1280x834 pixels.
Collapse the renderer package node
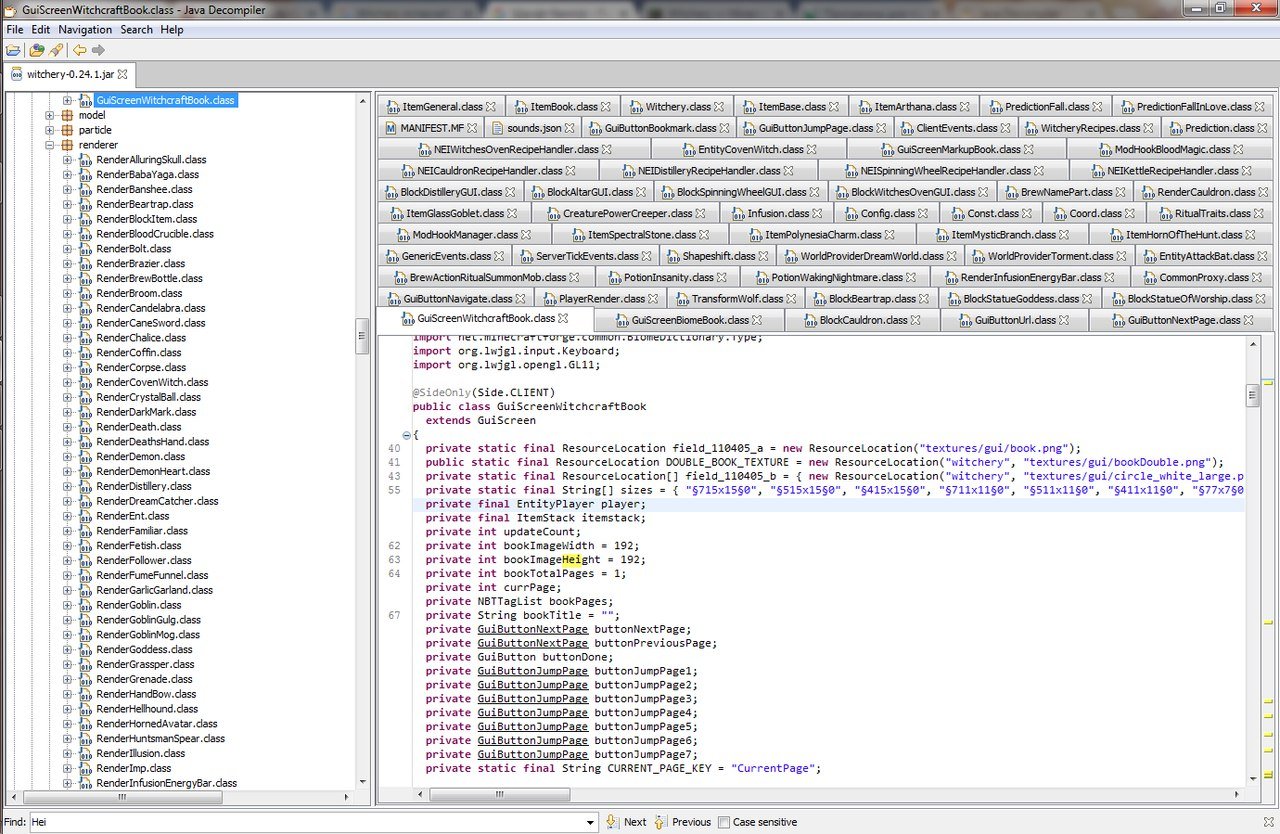[50, 145]
